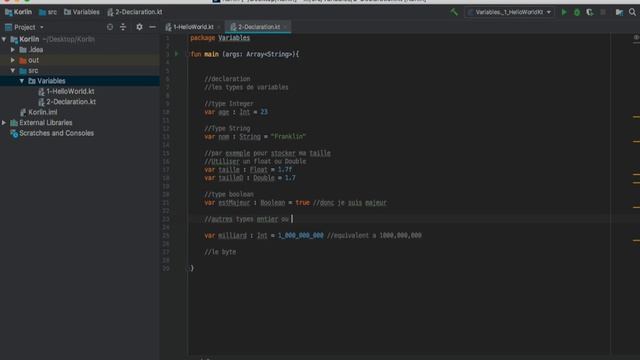Viewport: 640px width, 360px height.
Task: Click the 'true' keyword on Boolean line
Action: pyautogui.click(x=302, y=202)
